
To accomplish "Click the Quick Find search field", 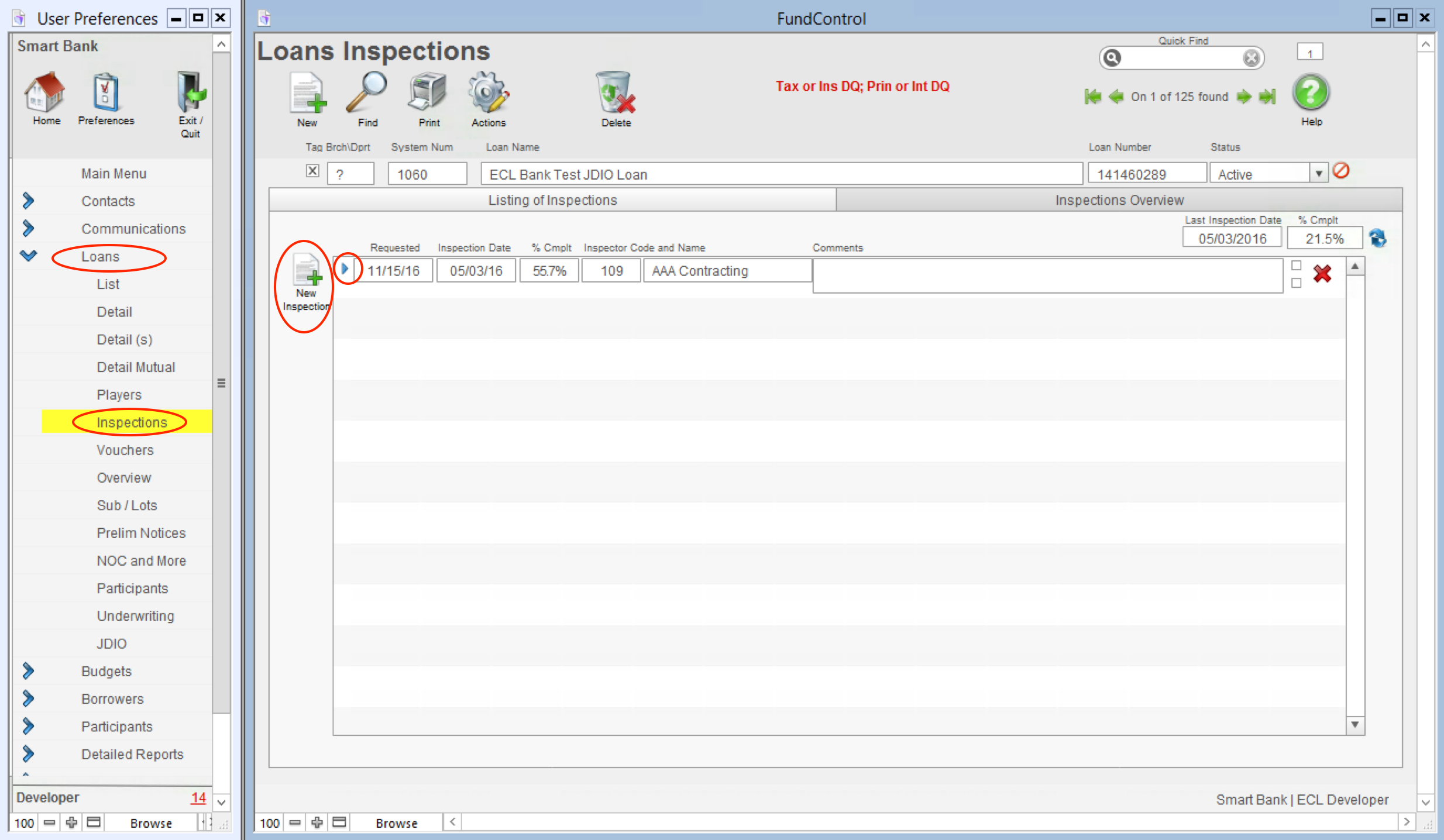I will click(1182, 57).
